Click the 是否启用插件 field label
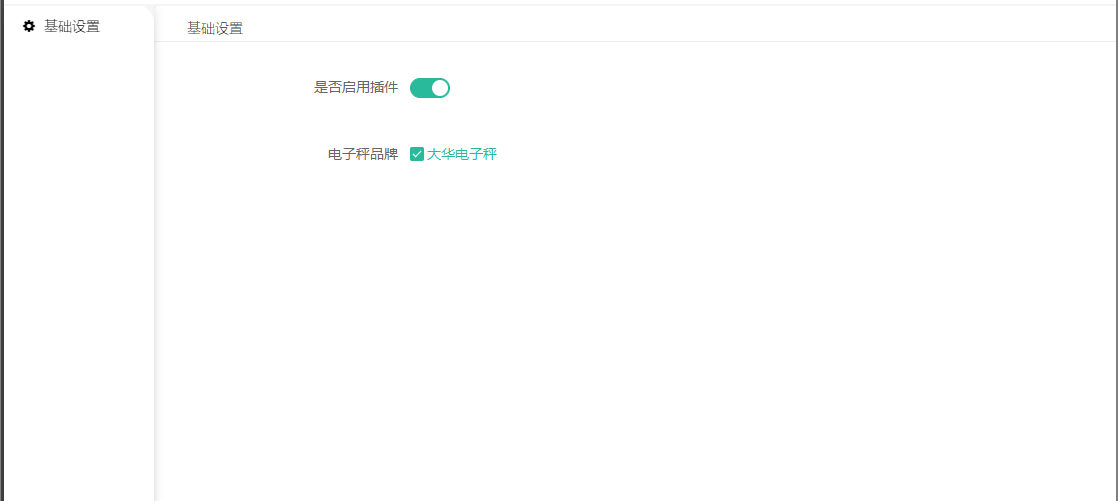 (x=356, y=88)
